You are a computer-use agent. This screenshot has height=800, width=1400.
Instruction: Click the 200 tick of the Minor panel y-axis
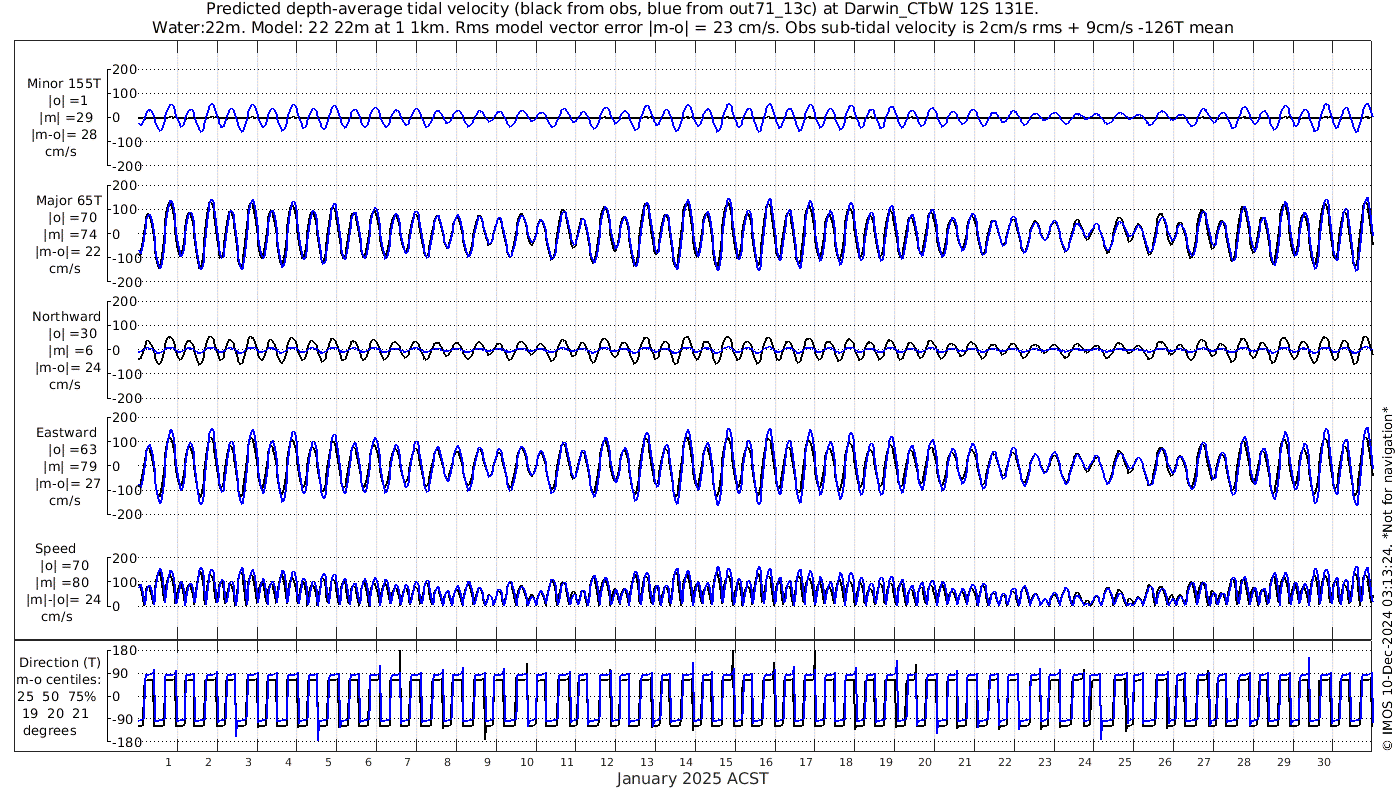point(124,70)
